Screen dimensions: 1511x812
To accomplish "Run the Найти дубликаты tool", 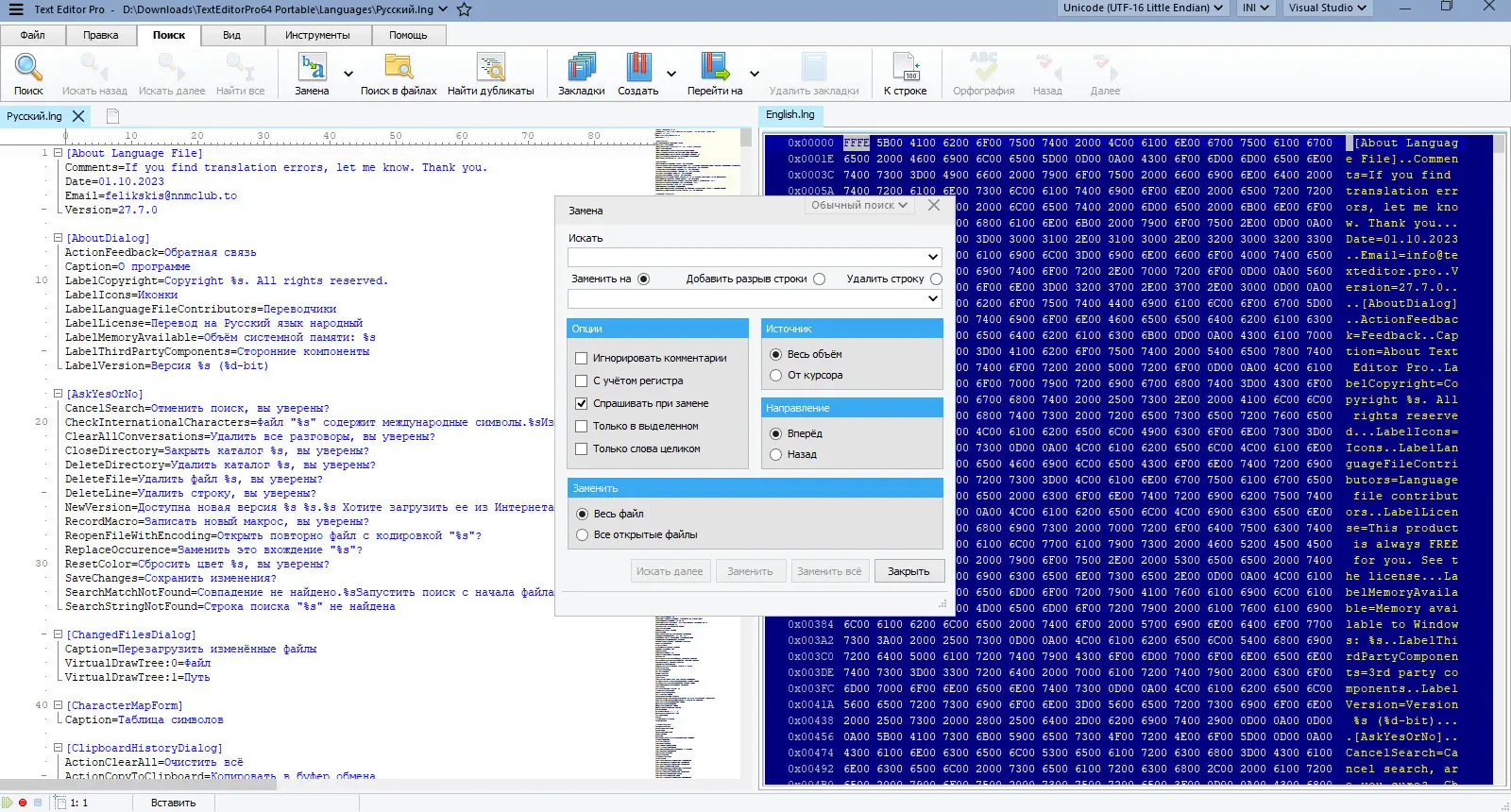I will point(490,68).
